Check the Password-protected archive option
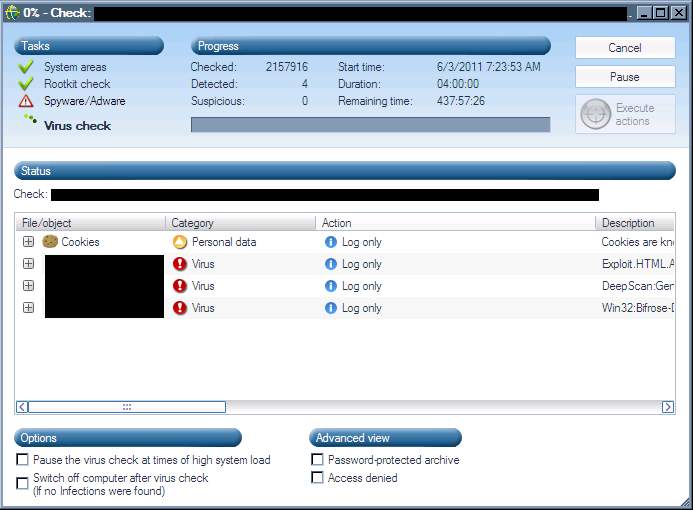This screenshot has width=693, height=510. point(318,460)
